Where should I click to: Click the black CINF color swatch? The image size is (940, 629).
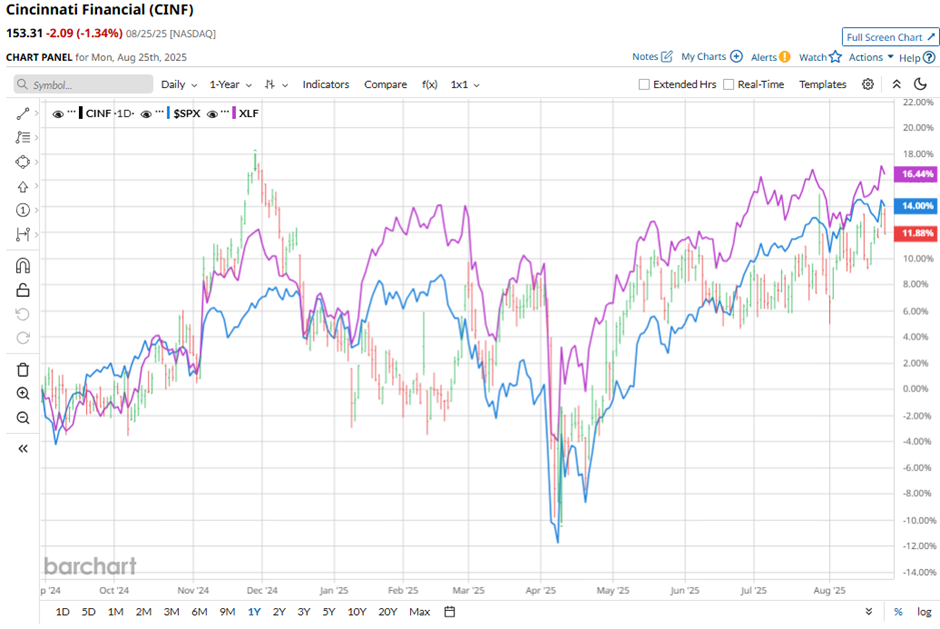[81, 113]
